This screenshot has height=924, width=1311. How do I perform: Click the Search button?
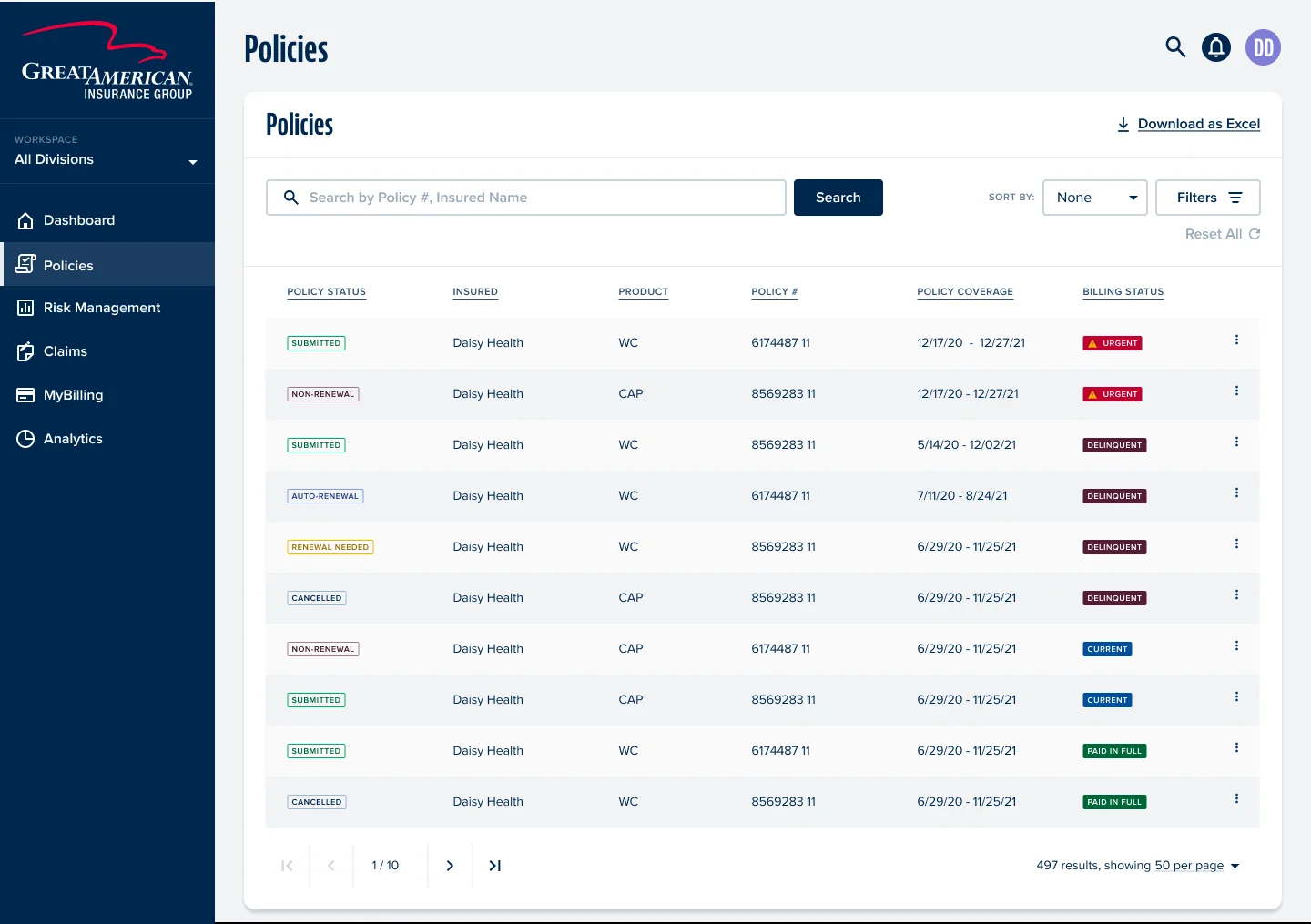[x=838, y=198]
